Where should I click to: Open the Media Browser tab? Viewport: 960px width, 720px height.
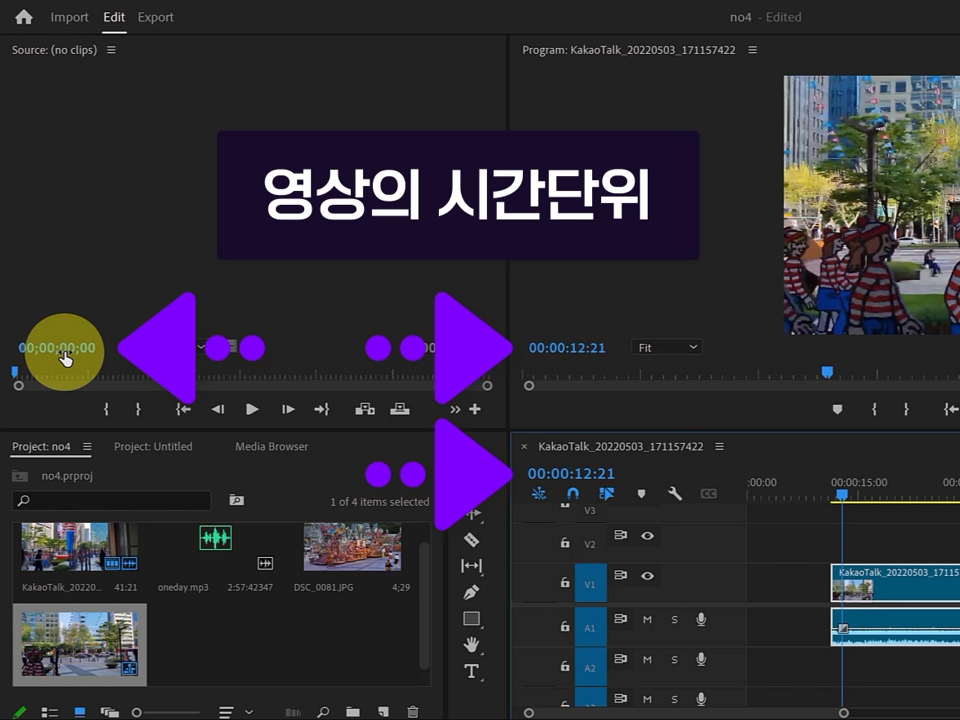click(x=272, y=446)
